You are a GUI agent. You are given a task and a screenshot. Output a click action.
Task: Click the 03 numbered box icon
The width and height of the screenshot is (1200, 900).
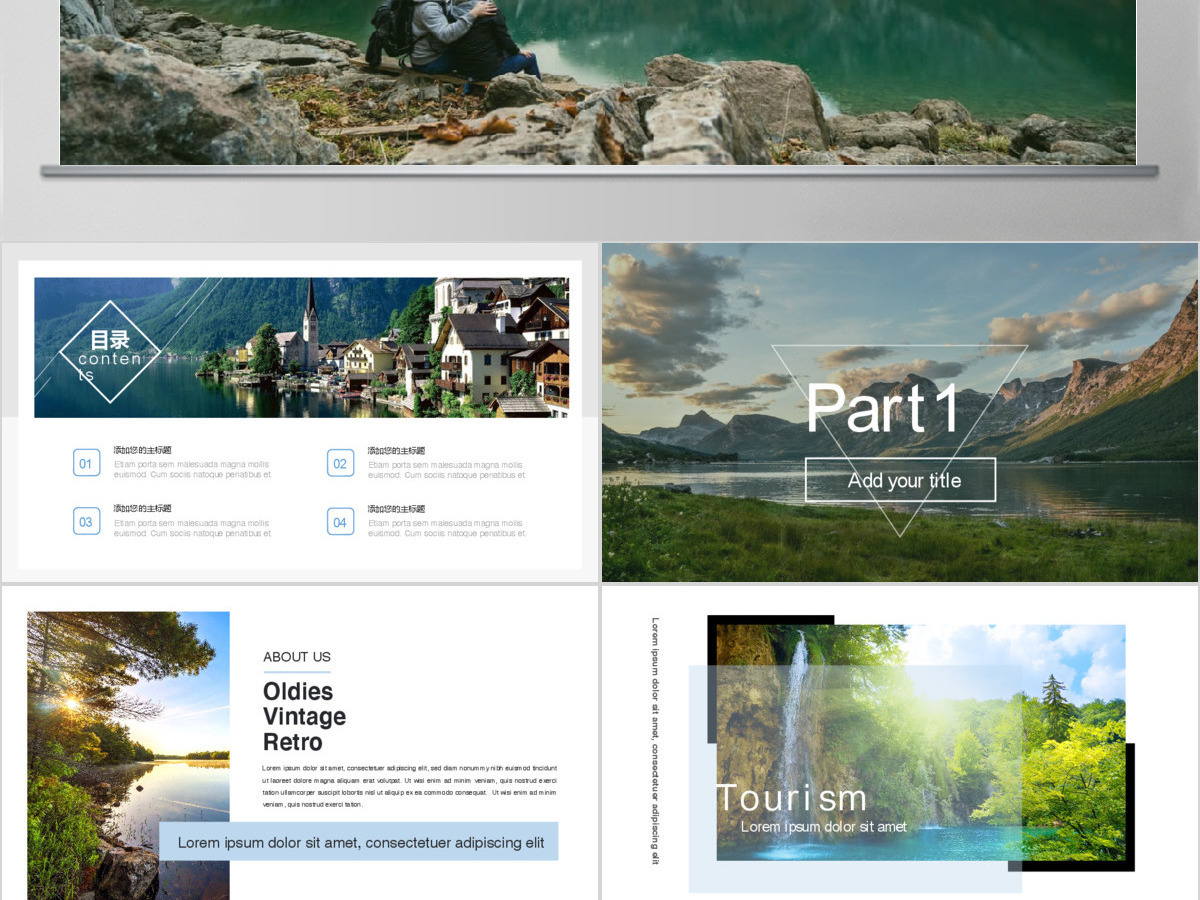point(86,521)
